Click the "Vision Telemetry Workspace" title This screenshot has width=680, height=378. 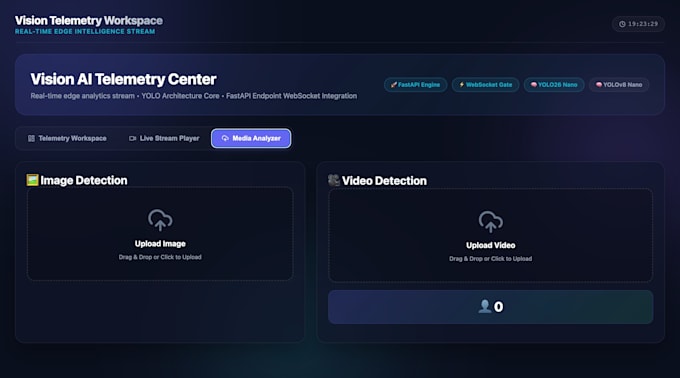pyautogui.click(x=89, y=20)
